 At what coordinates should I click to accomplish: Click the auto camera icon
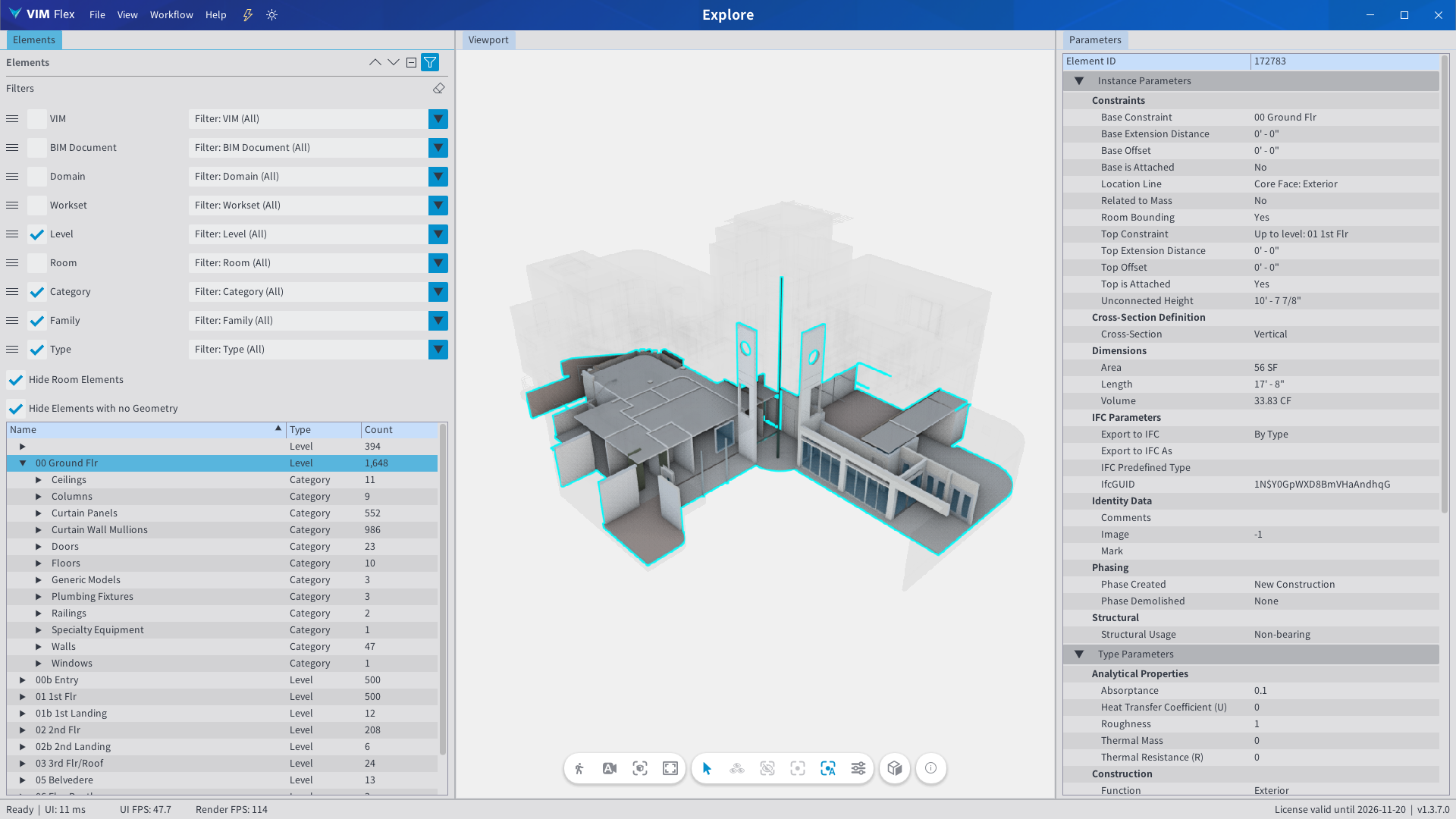pos(610,768)
